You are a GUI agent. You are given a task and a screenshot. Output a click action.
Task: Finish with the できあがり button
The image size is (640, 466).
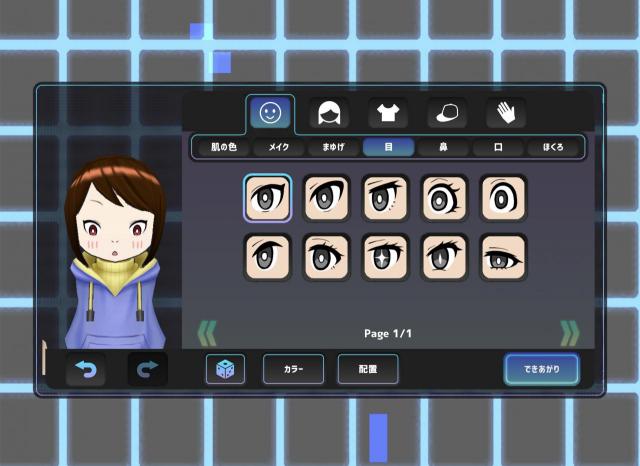[542, 369]
